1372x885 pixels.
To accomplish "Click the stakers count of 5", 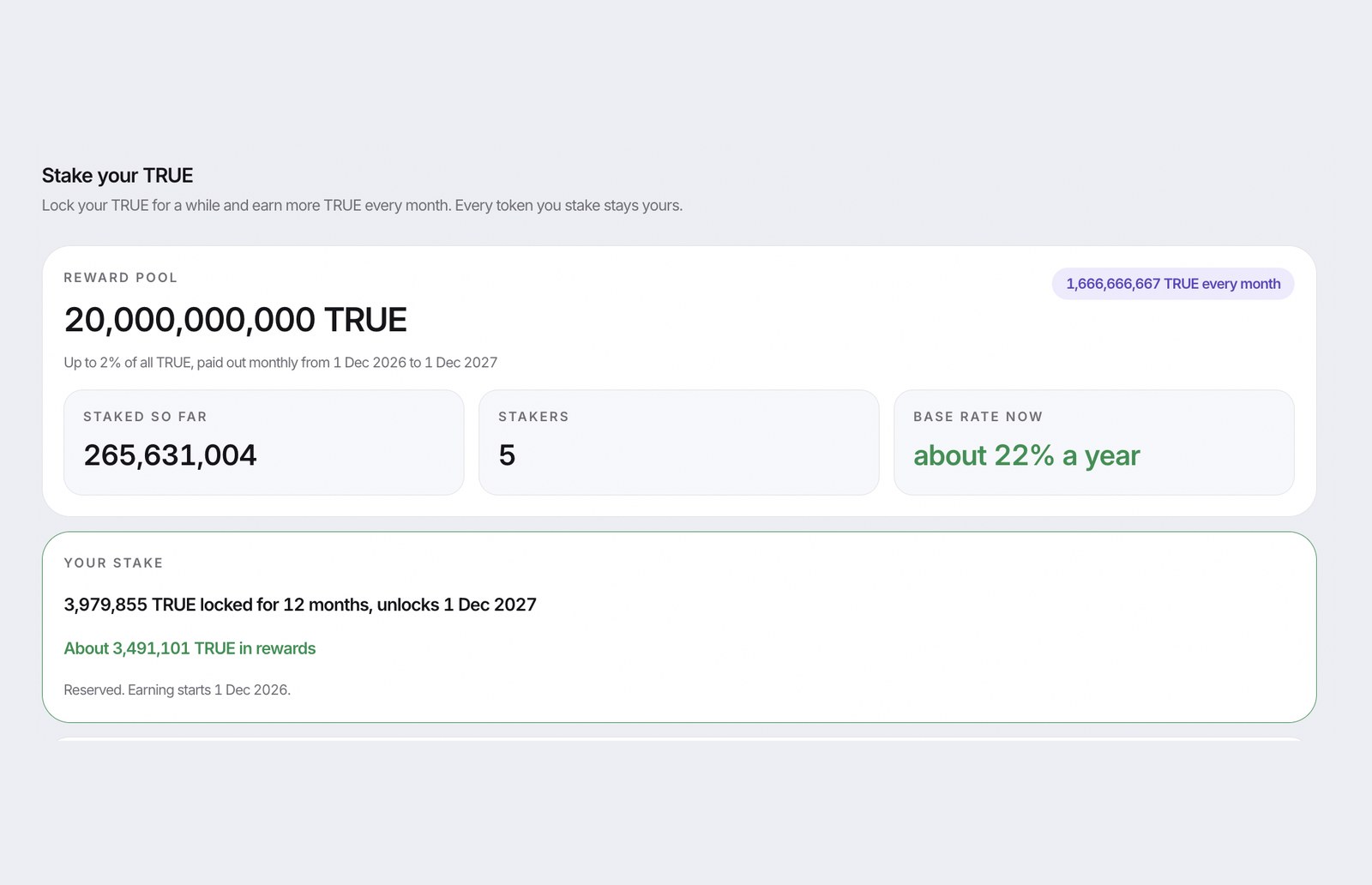I will tap(507, 455).
